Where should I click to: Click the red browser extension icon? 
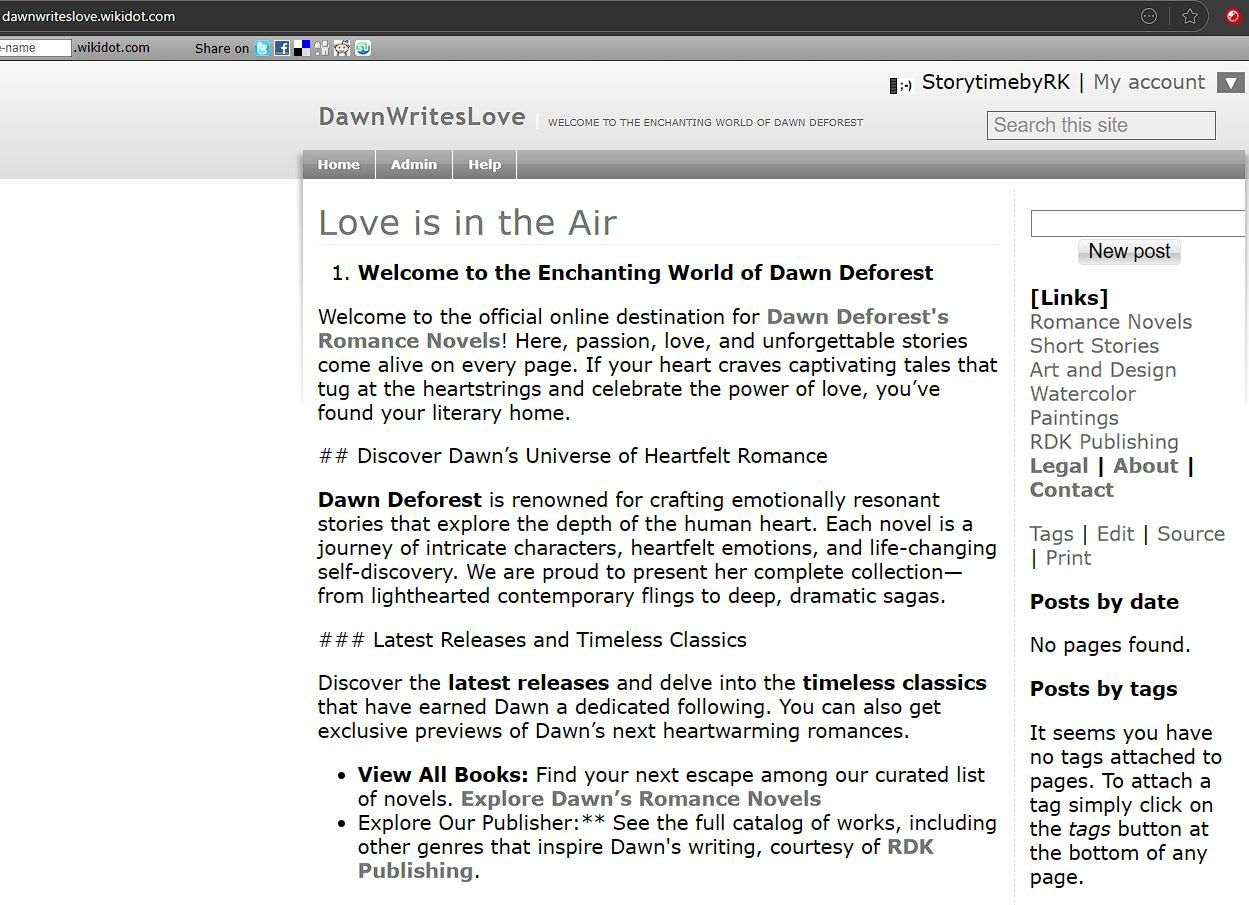pos(1233,16)
